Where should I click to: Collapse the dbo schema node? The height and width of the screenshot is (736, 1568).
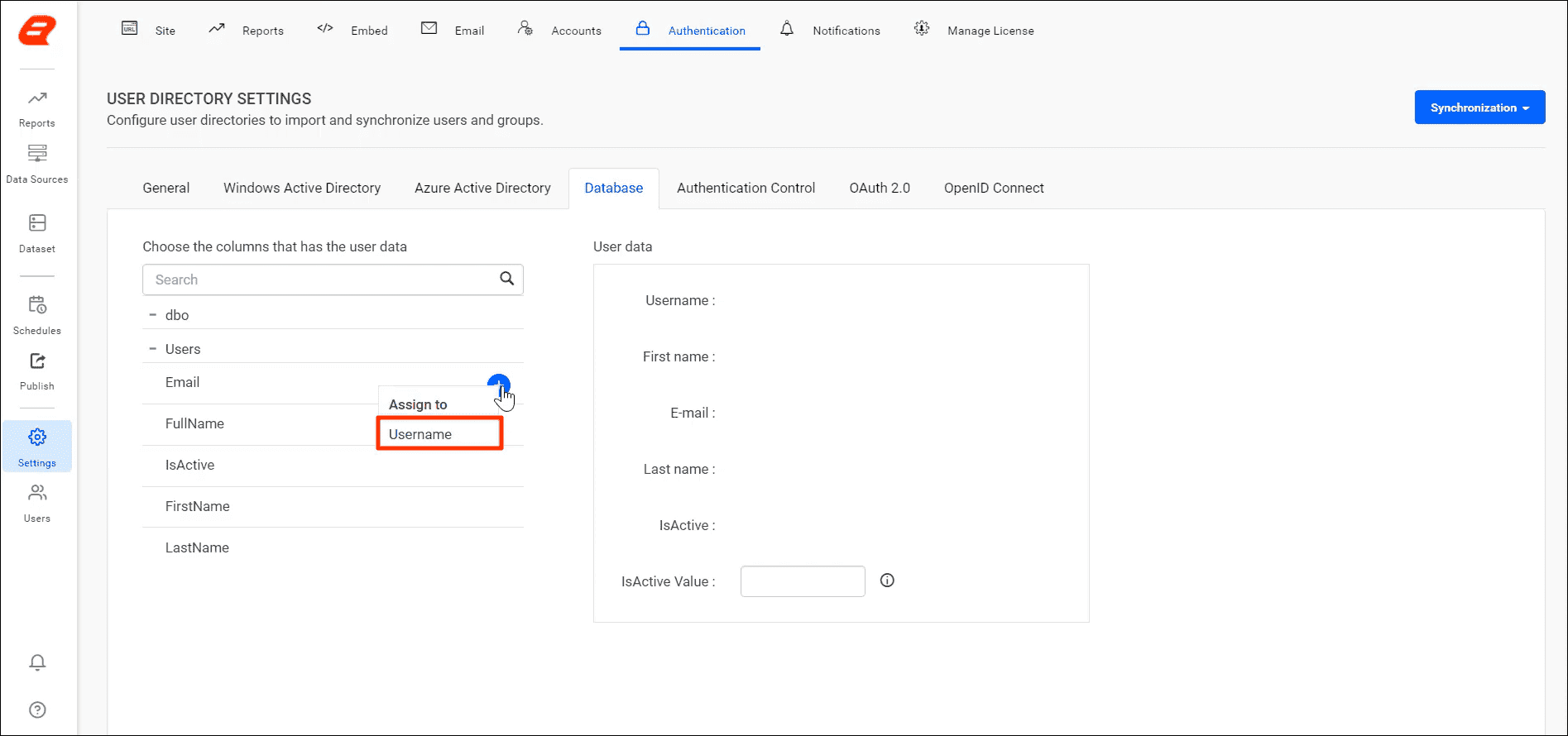(152, 315)
